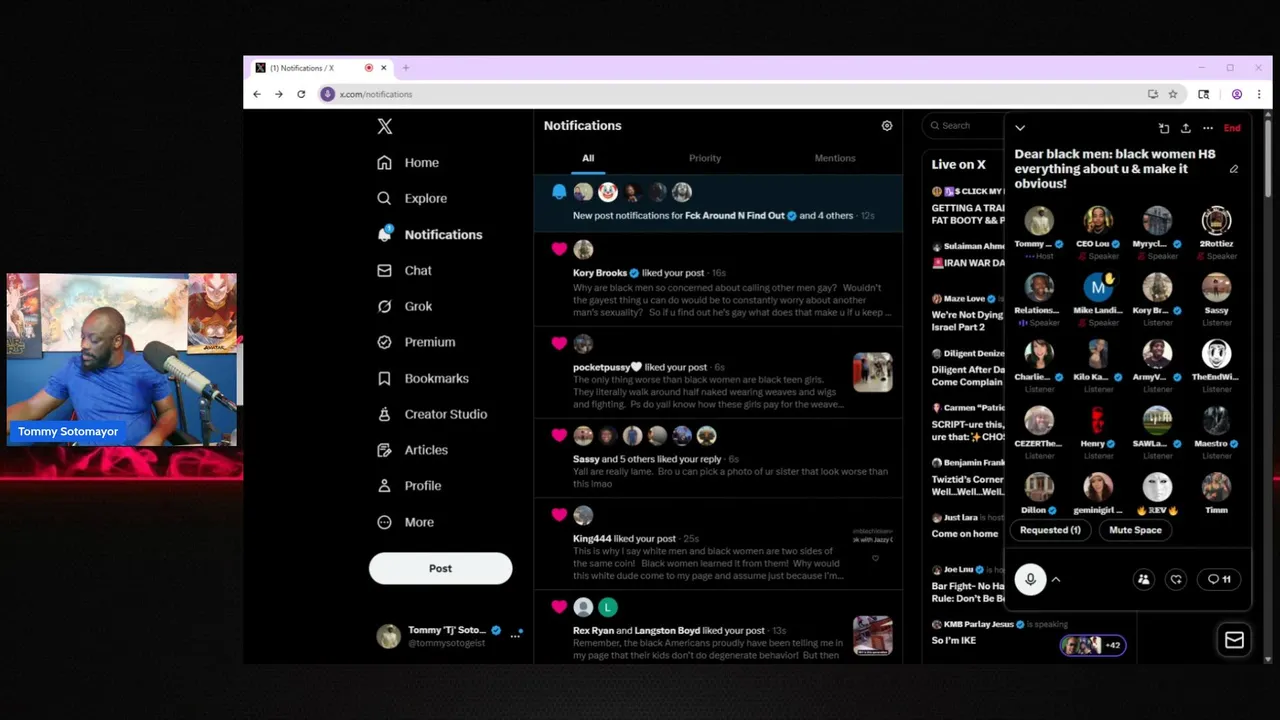The width and height of the screenshot is (1280, 720).
Task: End the Space
Action: pos(1232,128)
